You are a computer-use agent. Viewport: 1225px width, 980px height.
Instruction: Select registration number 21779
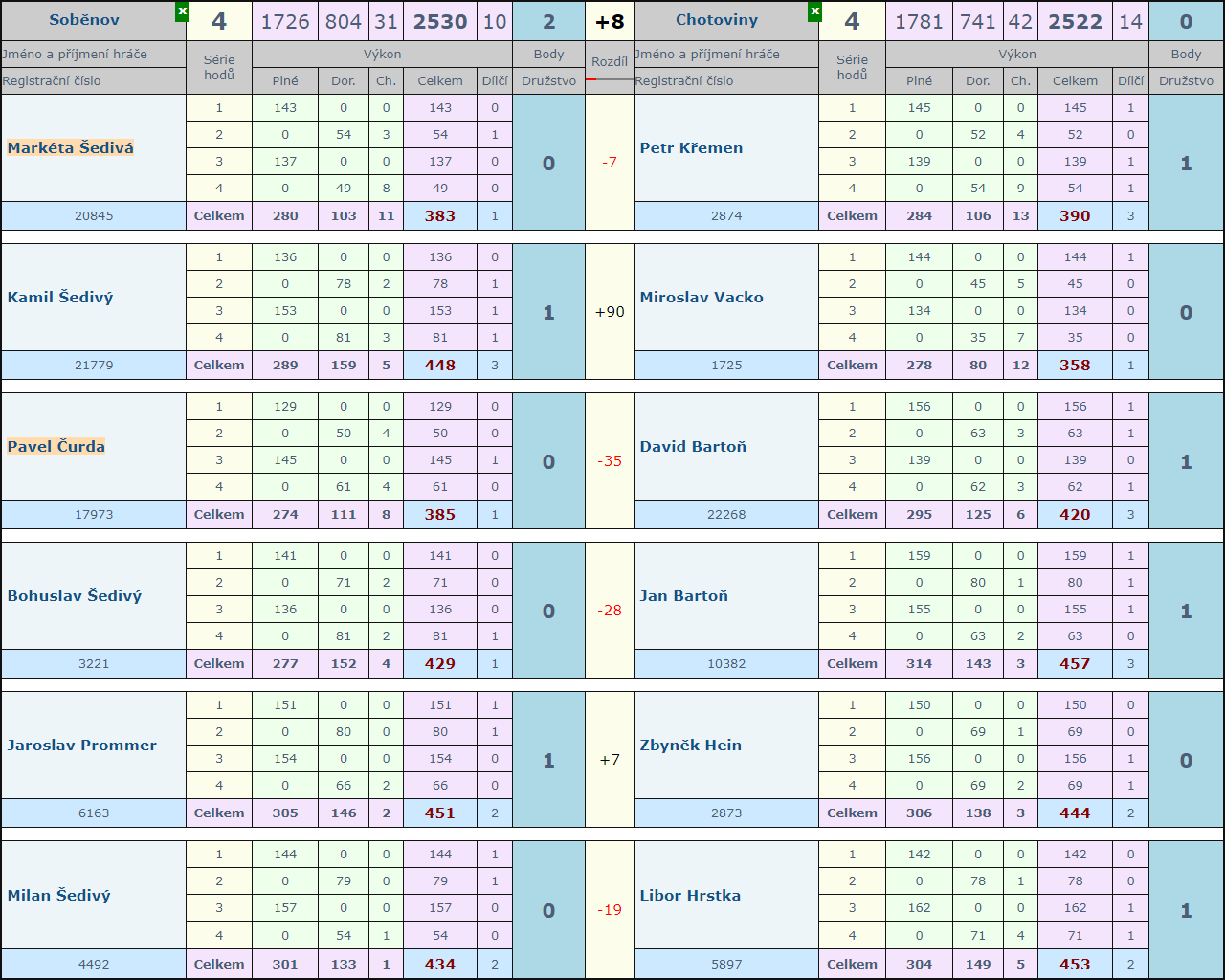pyautogui.click(x=94, y=365)
